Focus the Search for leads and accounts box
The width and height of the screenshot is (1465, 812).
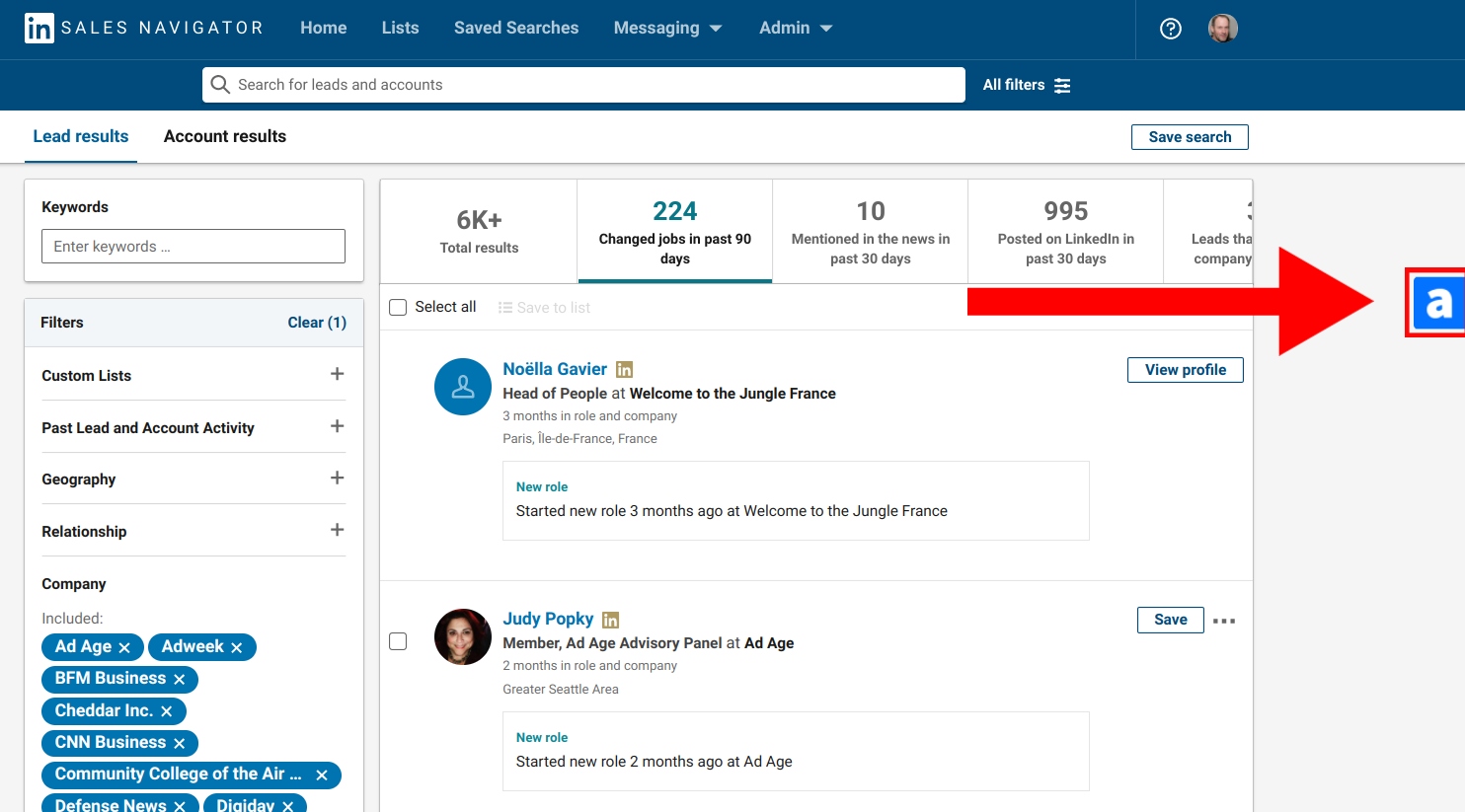tap(583, 85)
